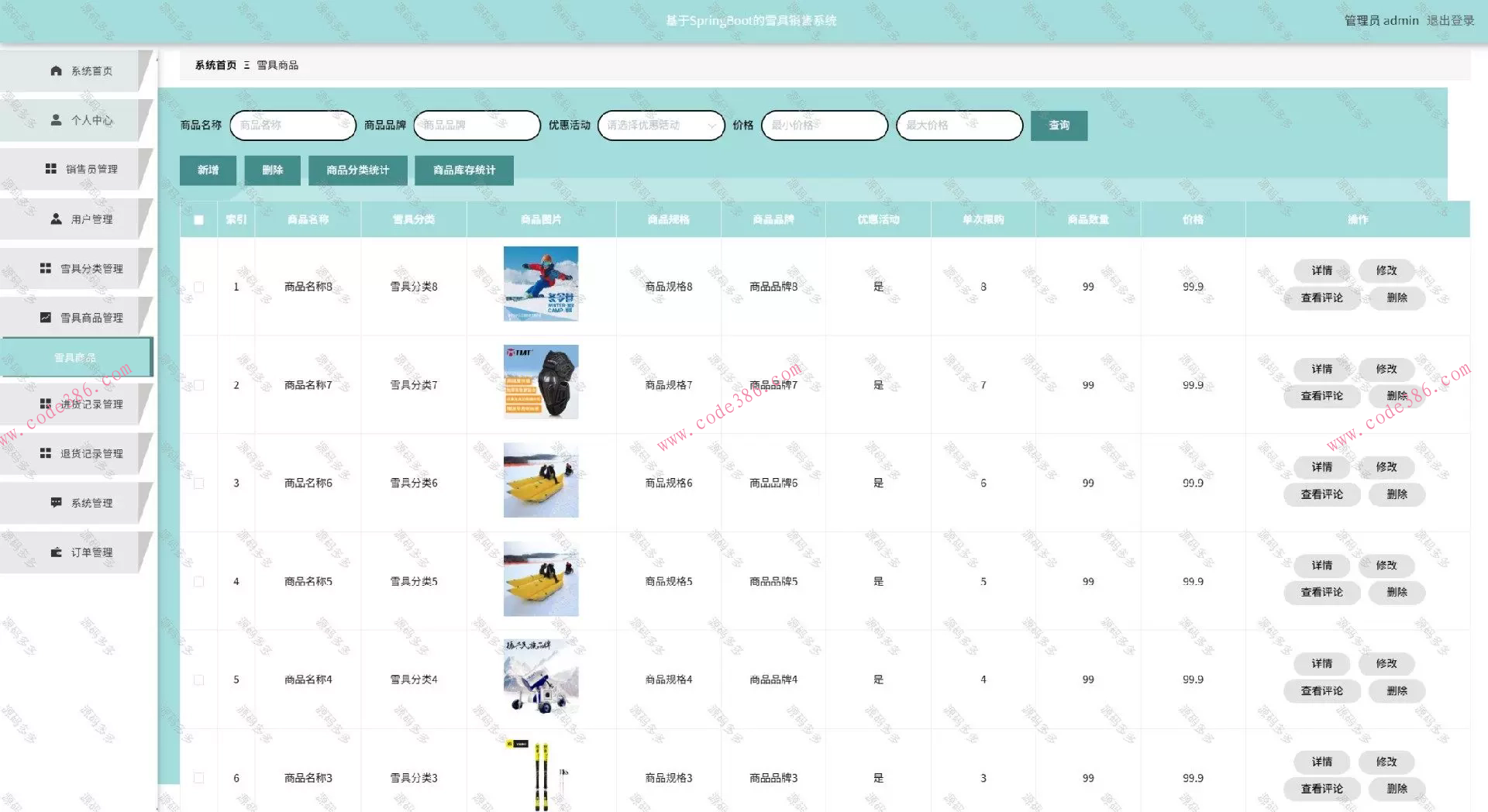Click the chat icon for 系统管理
1488x812 pixels.
(56, 503)
